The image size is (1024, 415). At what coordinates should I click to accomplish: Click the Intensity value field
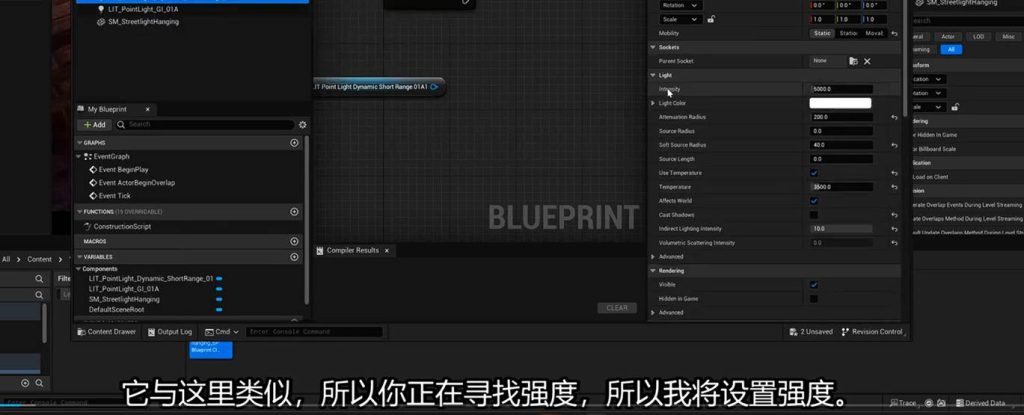point(840,89)
